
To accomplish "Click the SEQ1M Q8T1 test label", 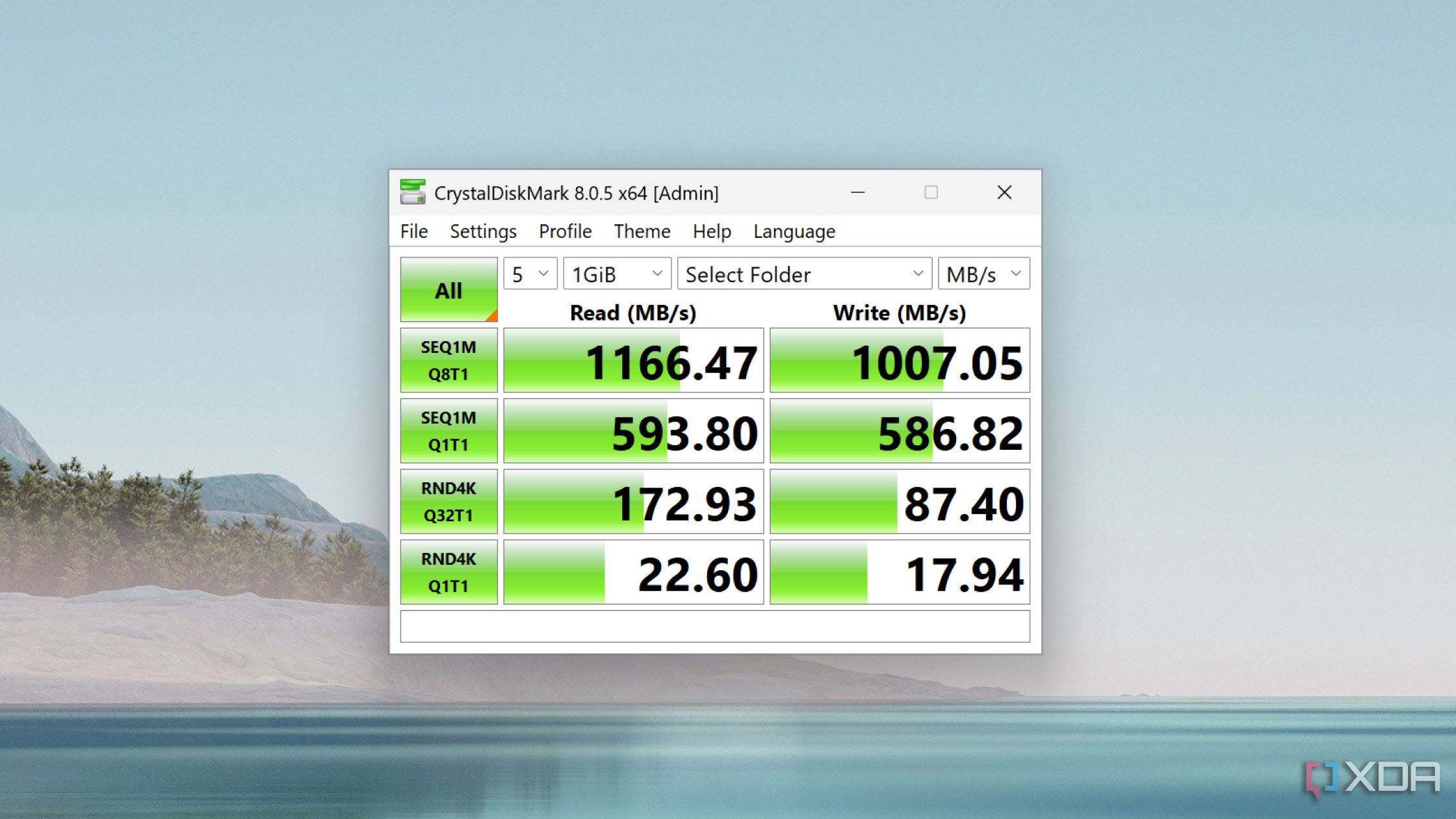I will (448, 360).
